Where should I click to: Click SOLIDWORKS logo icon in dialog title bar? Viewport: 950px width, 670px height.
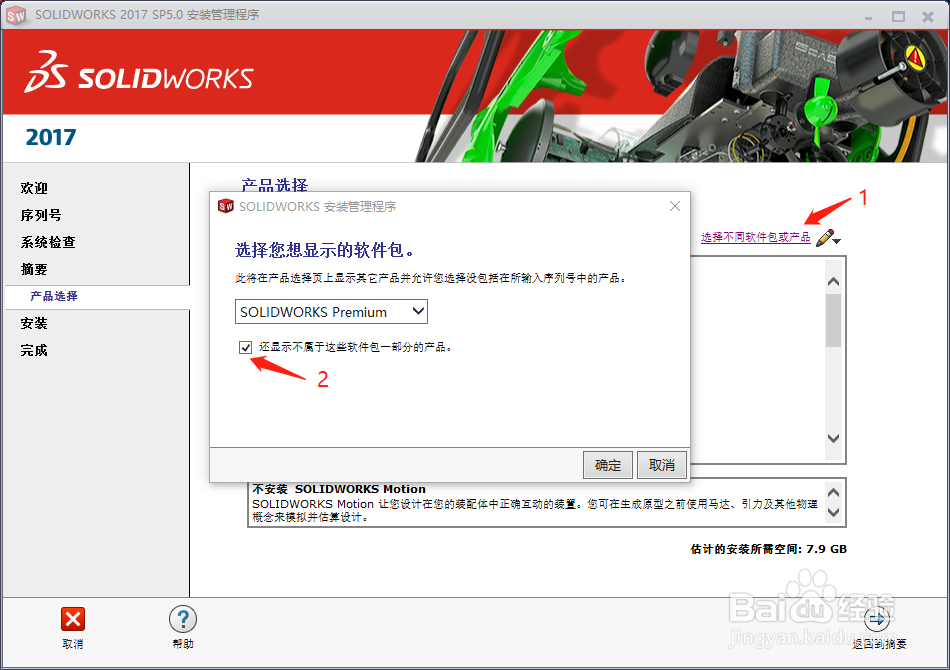[x=225, y=206]
